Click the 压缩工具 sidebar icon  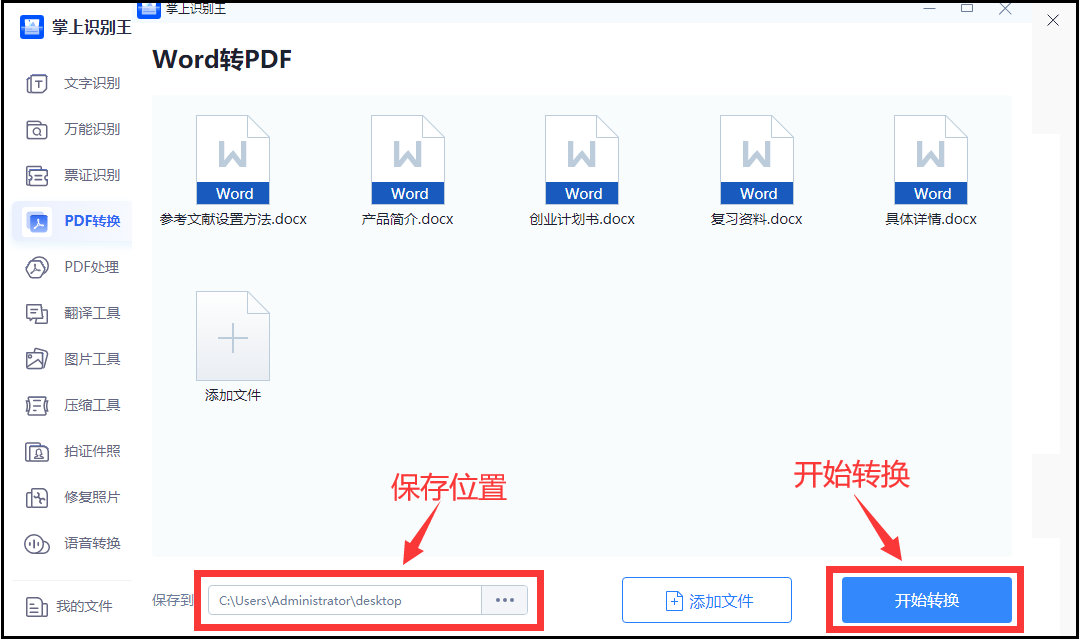tap(37, 406)
